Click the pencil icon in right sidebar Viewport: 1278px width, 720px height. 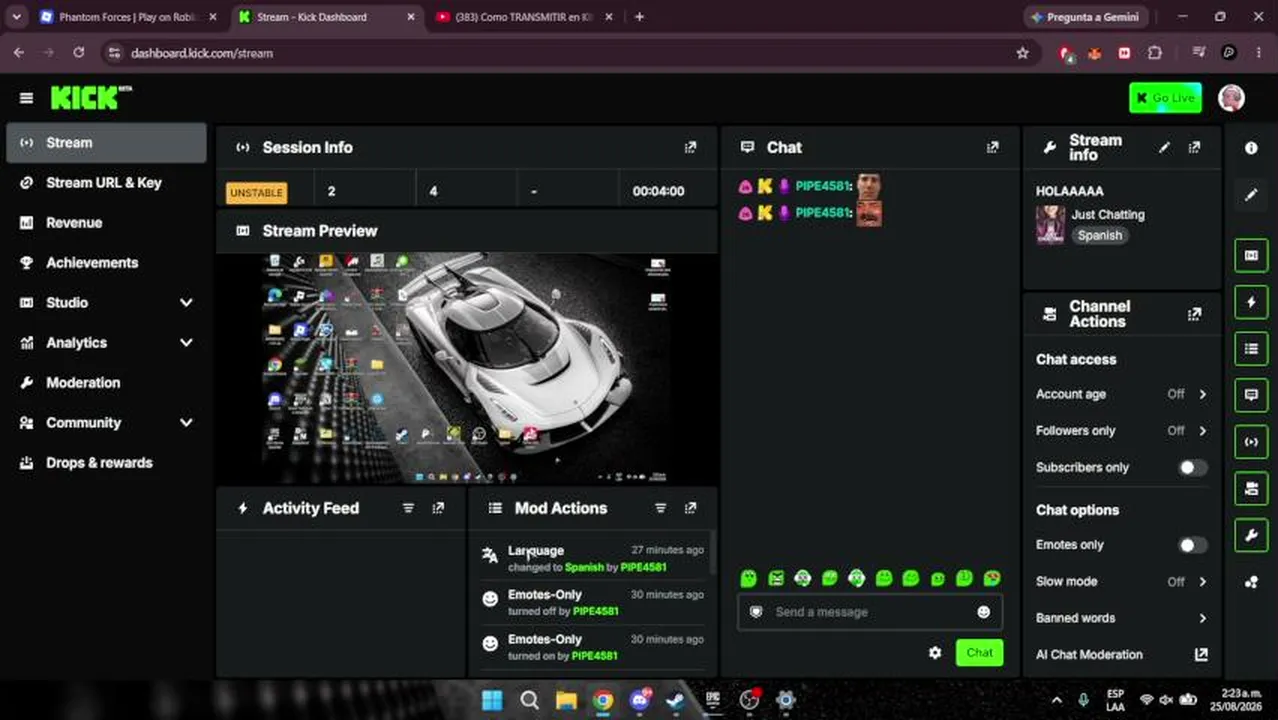pyautogui.click(x=1251, y=195)
